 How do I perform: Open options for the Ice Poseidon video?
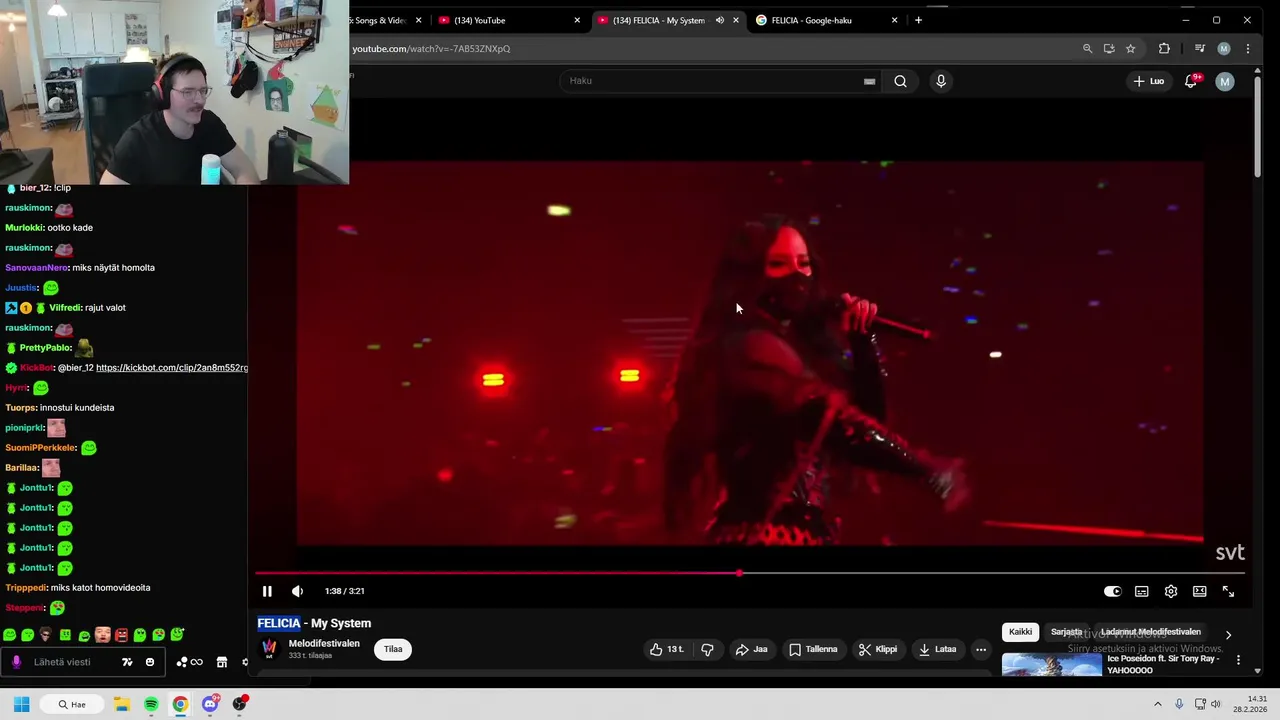click(1238, 660)
